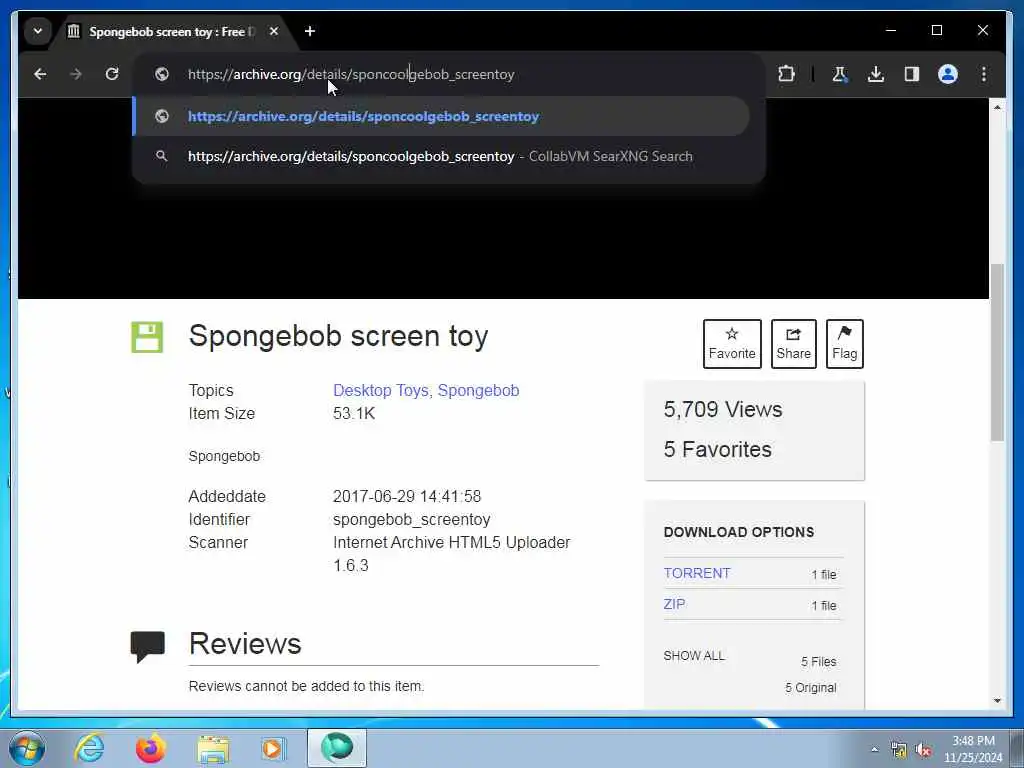This screenshot has height=768, width=1024.
Task: Open the taskbar clock showing 3:48 PM
Action: 972,749
